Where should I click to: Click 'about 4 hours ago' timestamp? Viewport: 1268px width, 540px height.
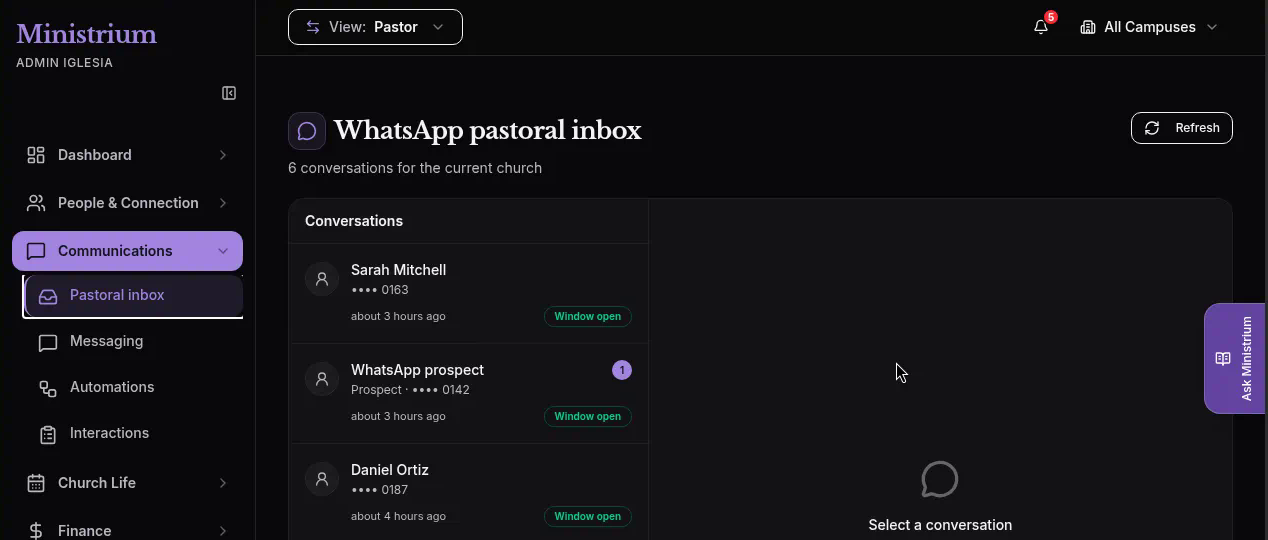398,516
